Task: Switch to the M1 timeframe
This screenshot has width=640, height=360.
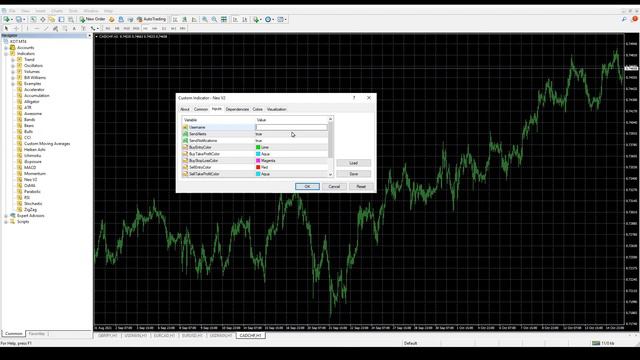Action: click(108, 29)
